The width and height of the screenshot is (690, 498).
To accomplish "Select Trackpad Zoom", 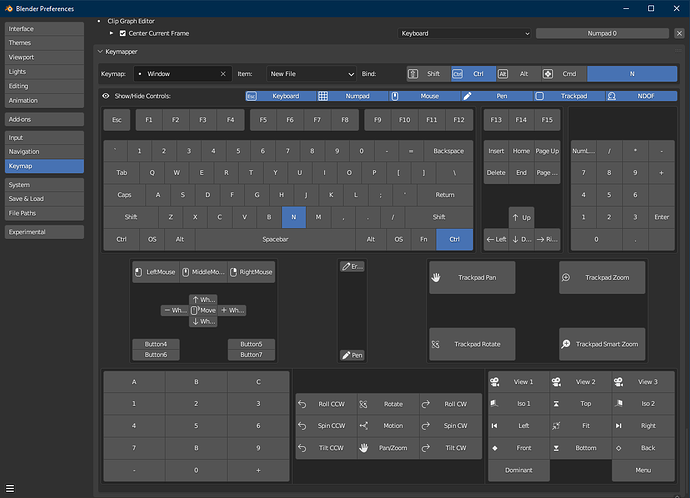I will (x=602, y=278).
